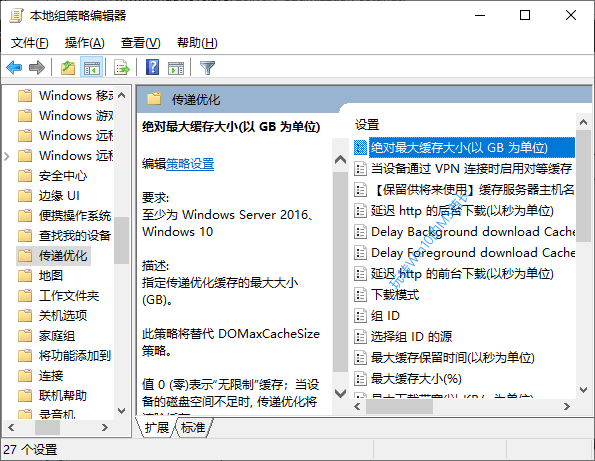
Task: Click folder icon next to 地图
Action: (x=25, y=276)
